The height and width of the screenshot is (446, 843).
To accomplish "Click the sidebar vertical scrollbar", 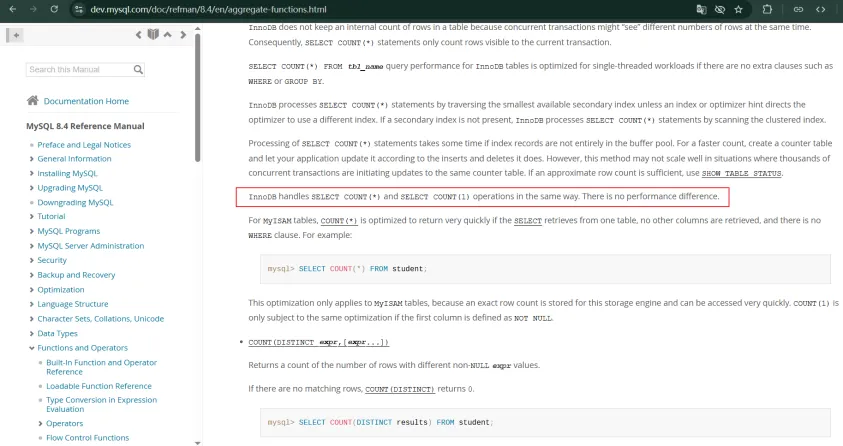I will [197, 100].
